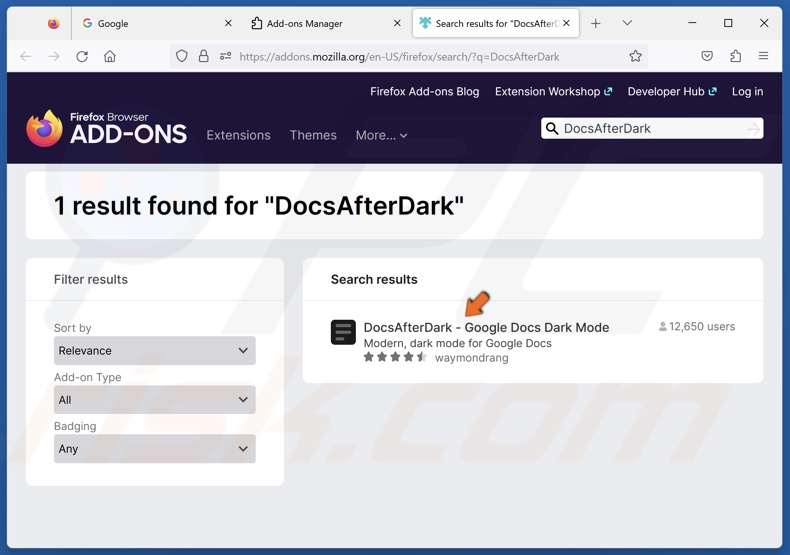This screenshot has height=555, width=790.
Task: Click the Search results heading
Action: click(x=374, y=280)
